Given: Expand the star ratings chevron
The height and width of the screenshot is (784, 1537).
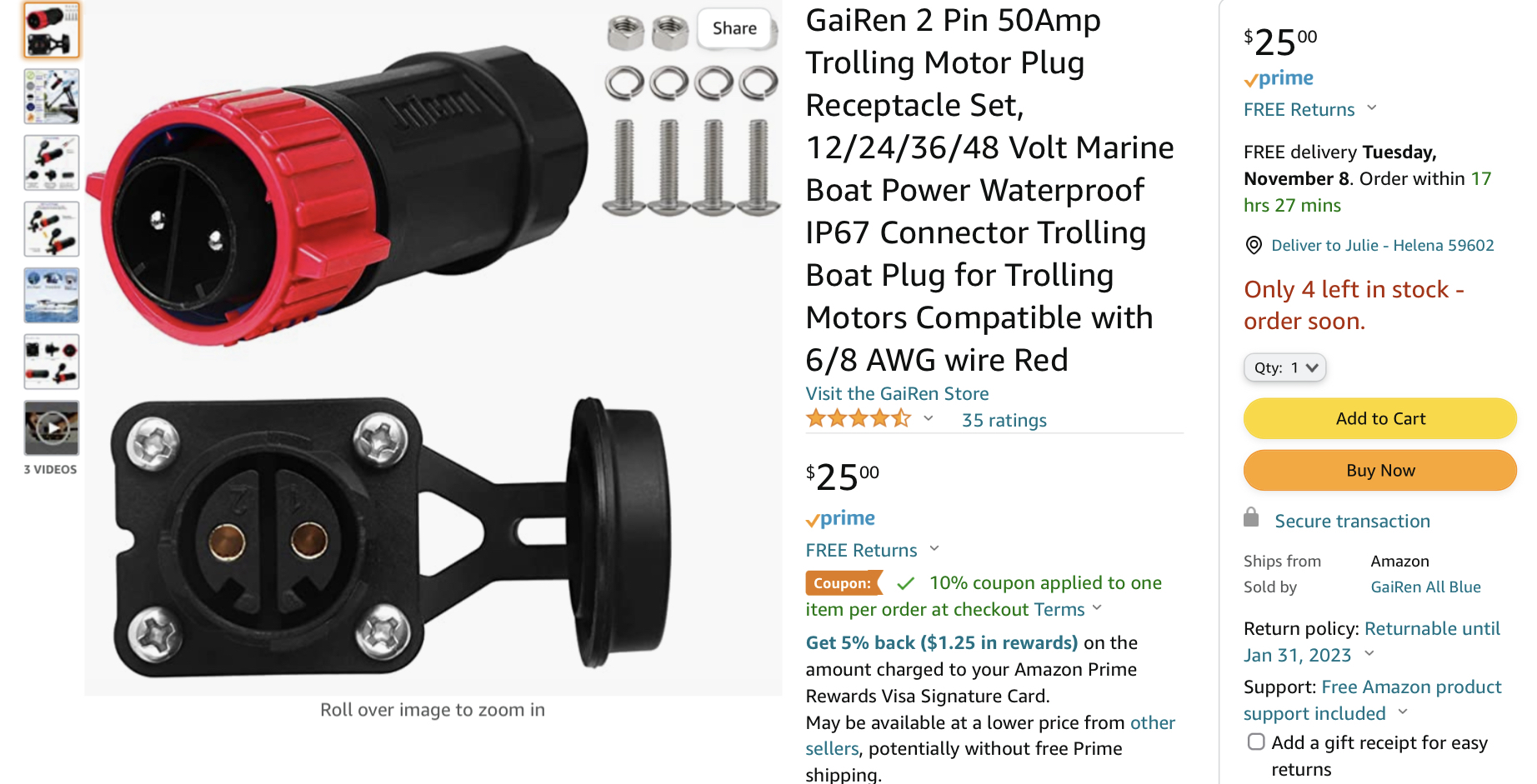Looking at the screenshot, I should coord(929,418).
